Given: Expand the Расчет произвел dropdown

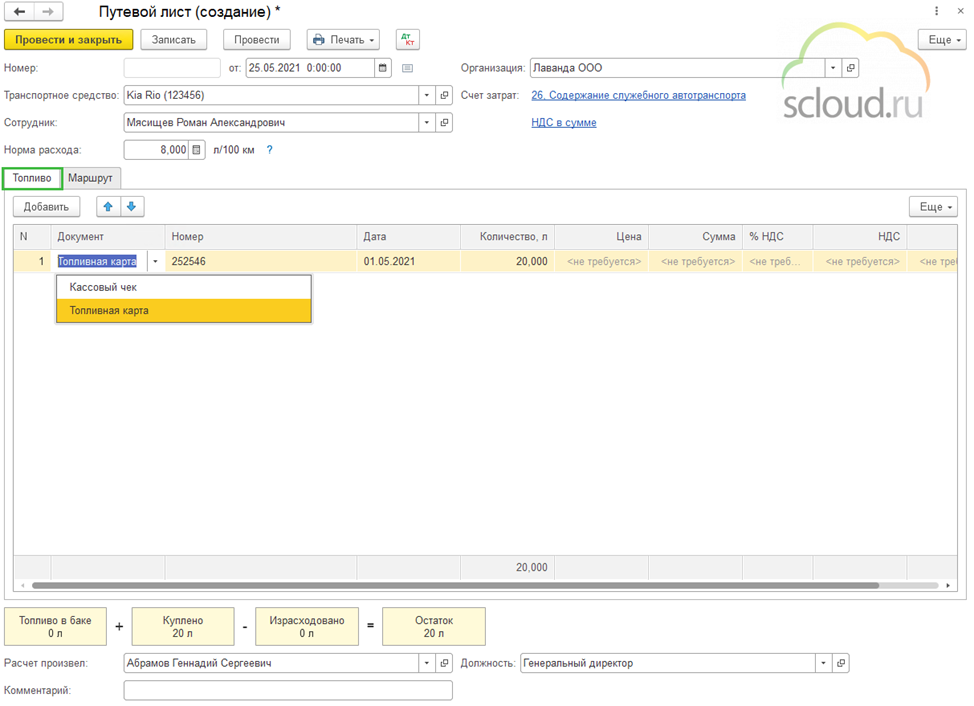Looking at the screenshot, I should tap(427, 663).
